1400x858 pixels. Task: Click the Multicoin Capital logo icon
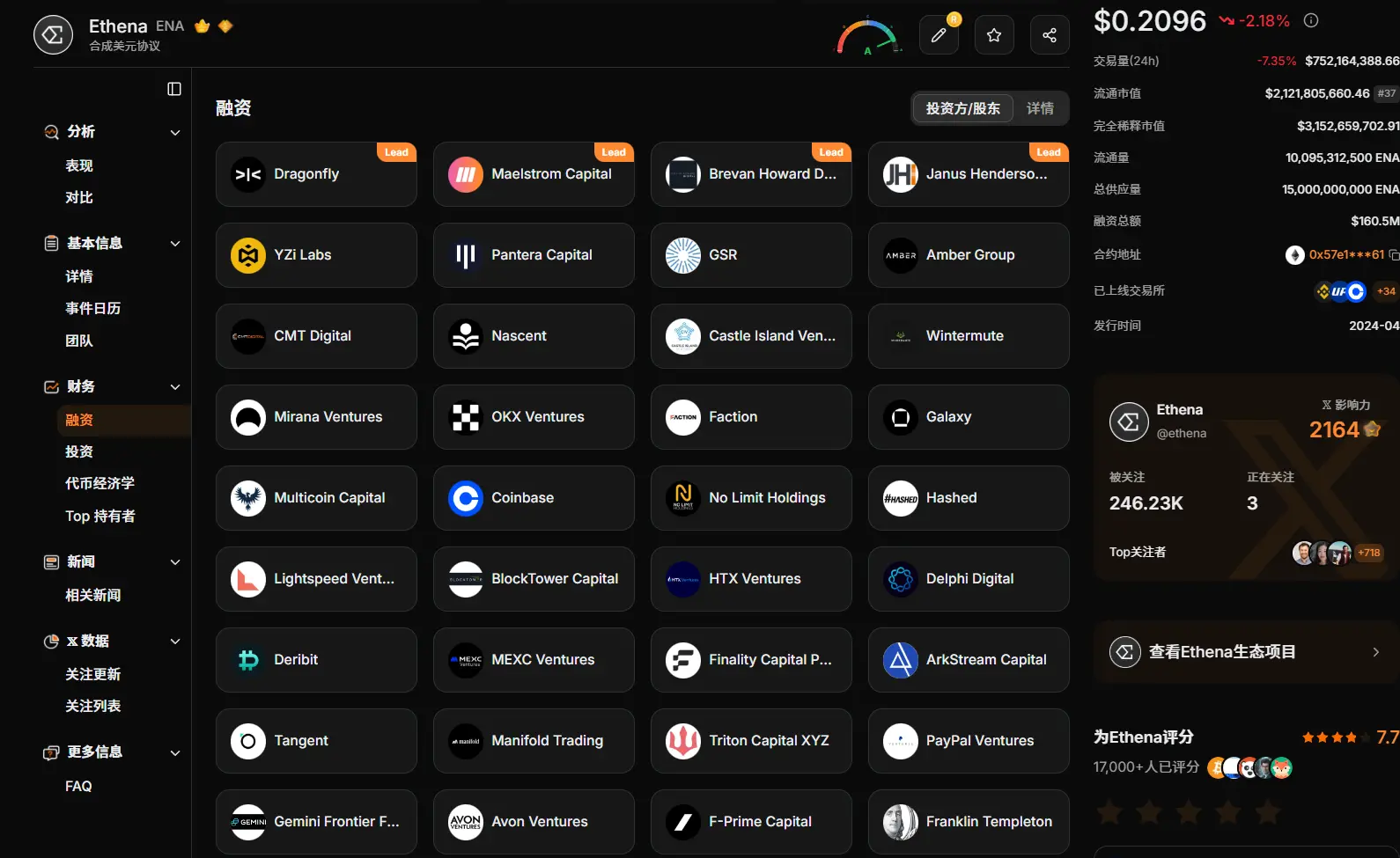pos(248,498)
